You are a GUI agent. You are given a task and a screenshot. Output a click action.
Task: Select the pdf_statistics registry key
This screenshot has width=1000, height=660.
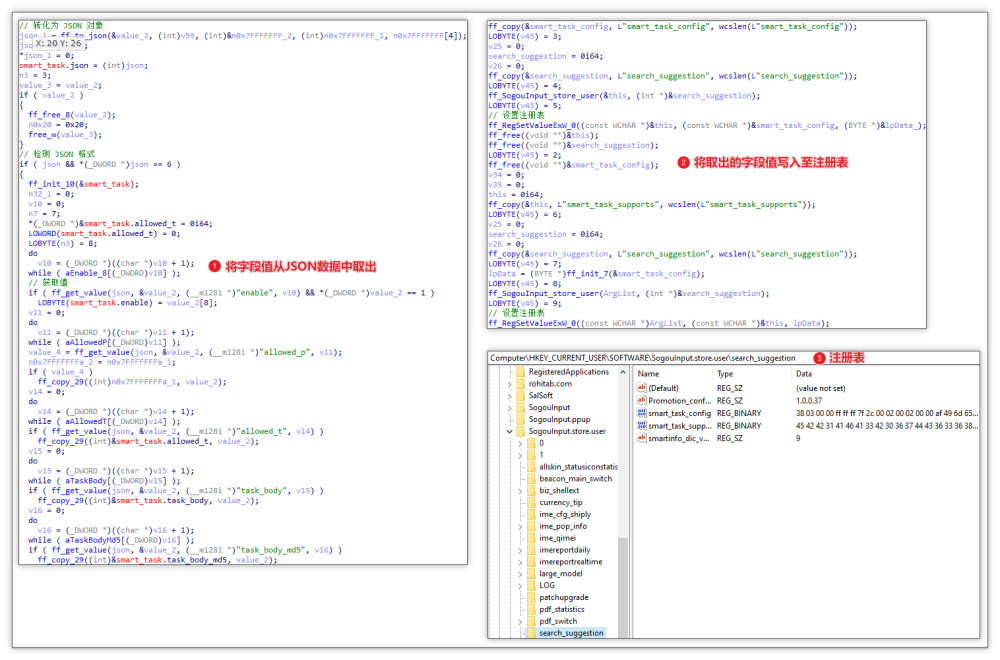(x=562, y=609)
